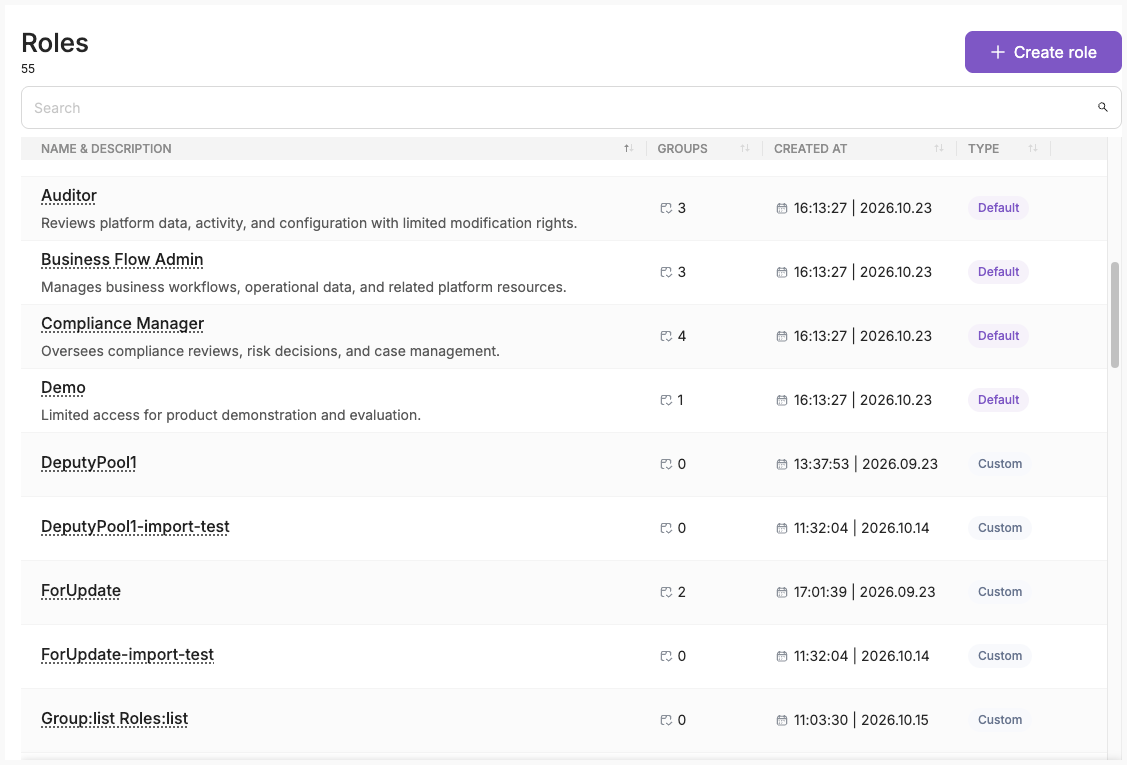Click the date 17:01:39 | 2026.09.23

[865, 592]
